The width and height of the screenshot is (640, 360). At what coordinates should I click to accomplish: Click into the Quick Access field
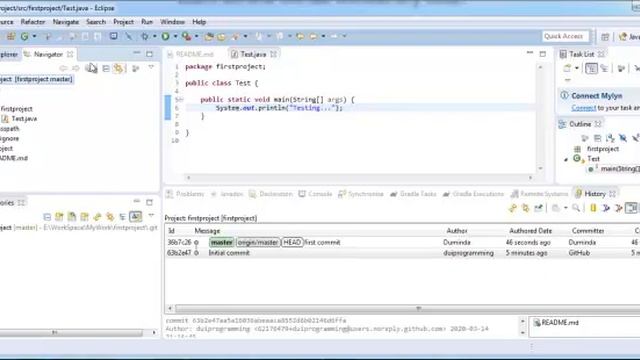click(x=565, y=36)
